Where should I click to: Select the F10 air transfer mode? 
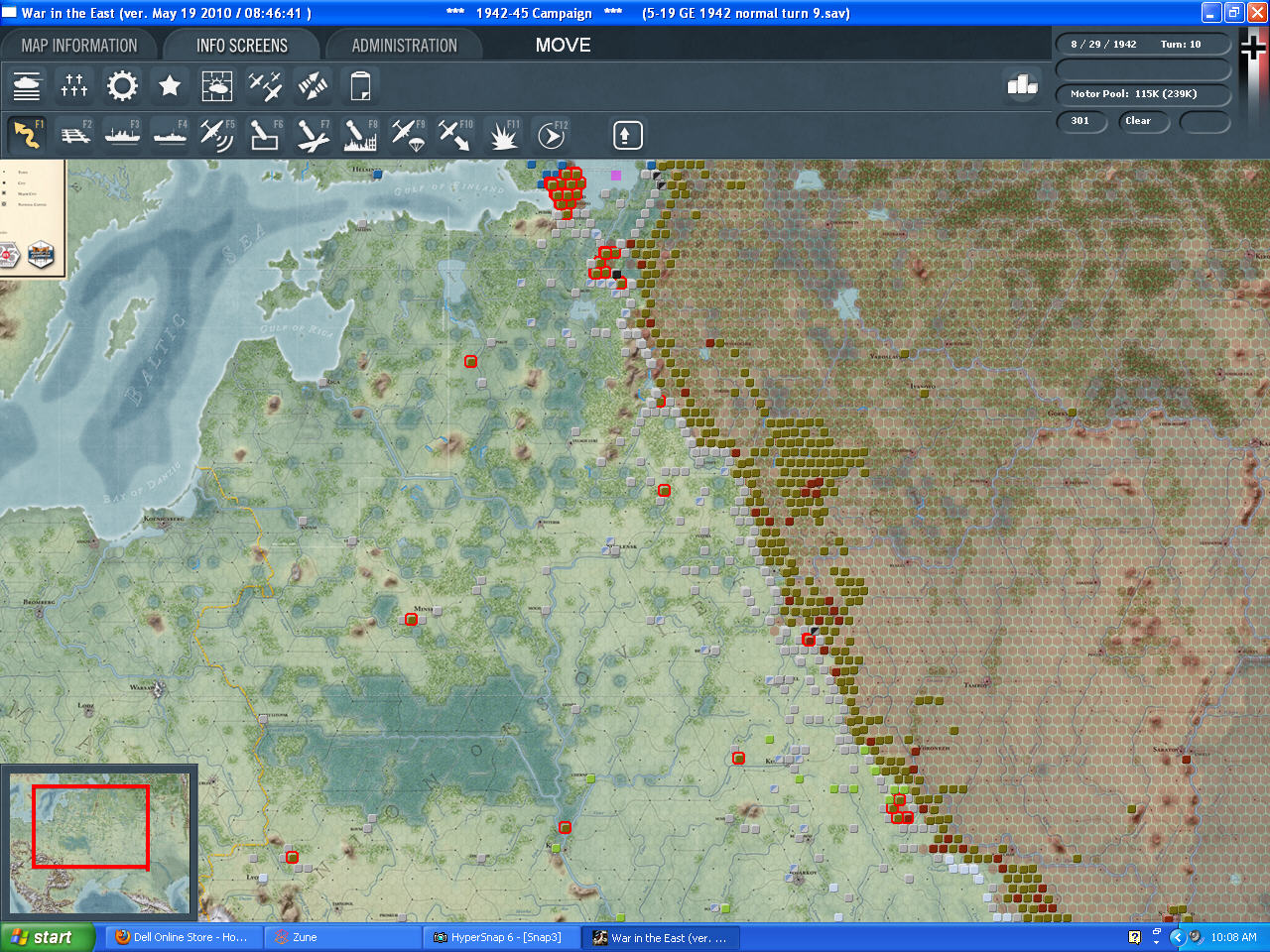click(455, 134)
